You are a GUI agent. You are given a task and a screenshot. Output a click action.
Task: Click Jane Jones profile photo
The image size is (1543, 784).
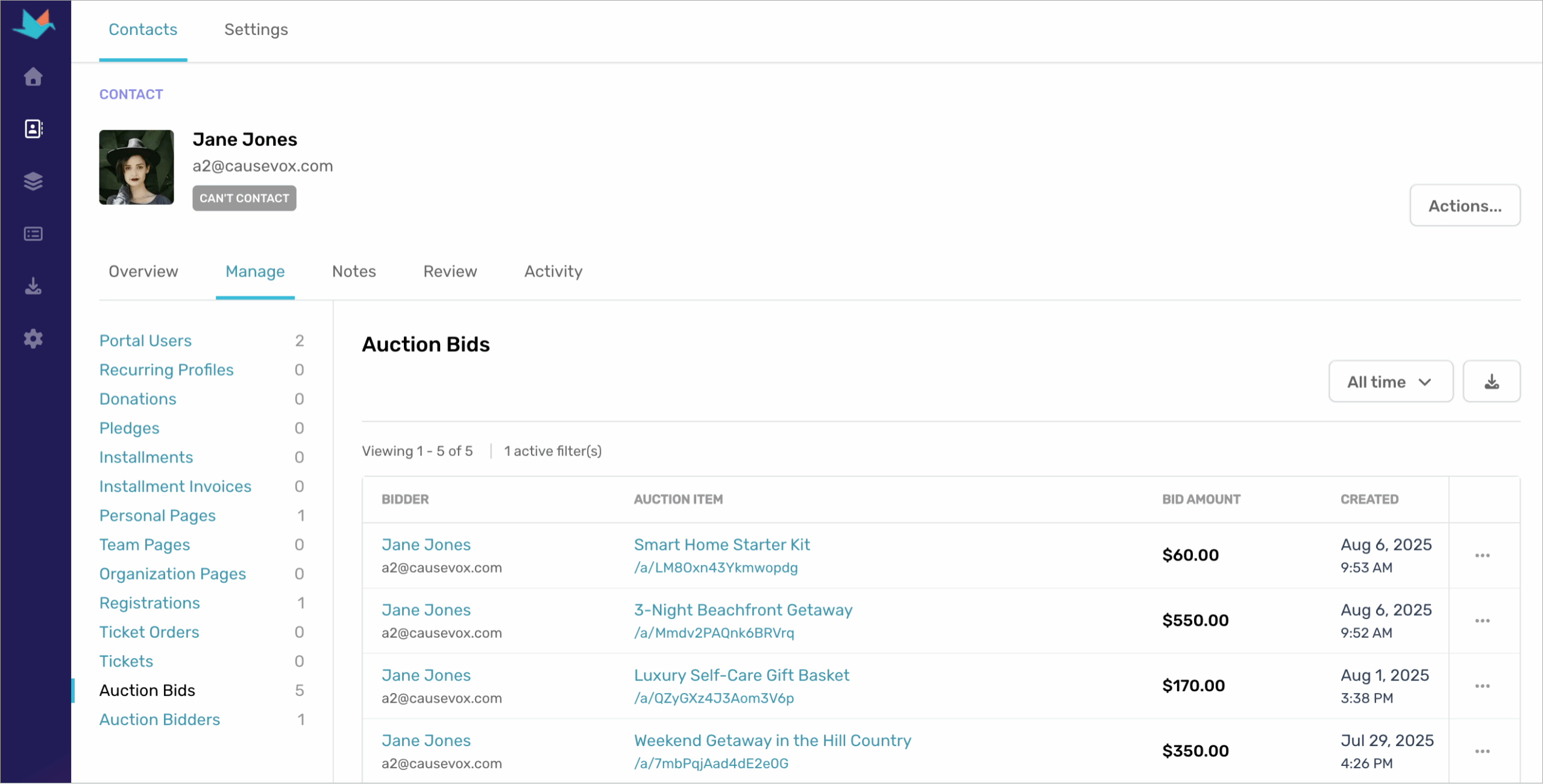[136, 167]
